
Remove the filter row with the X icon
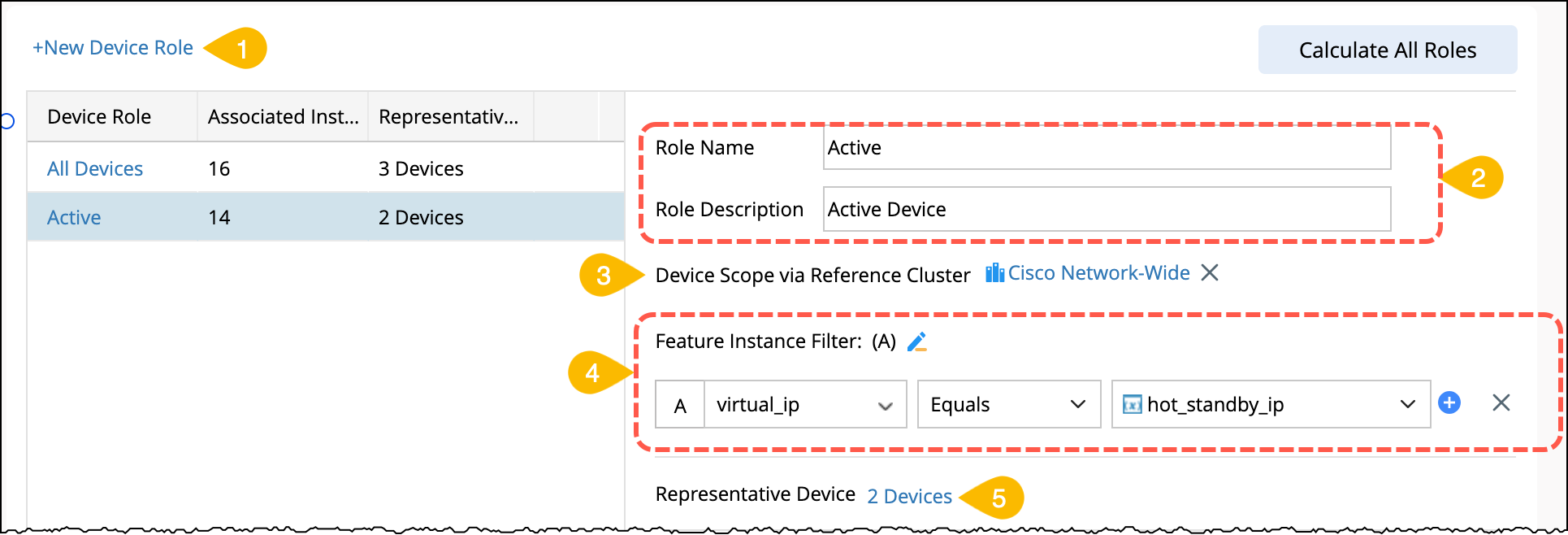(x=1501, y=402)
